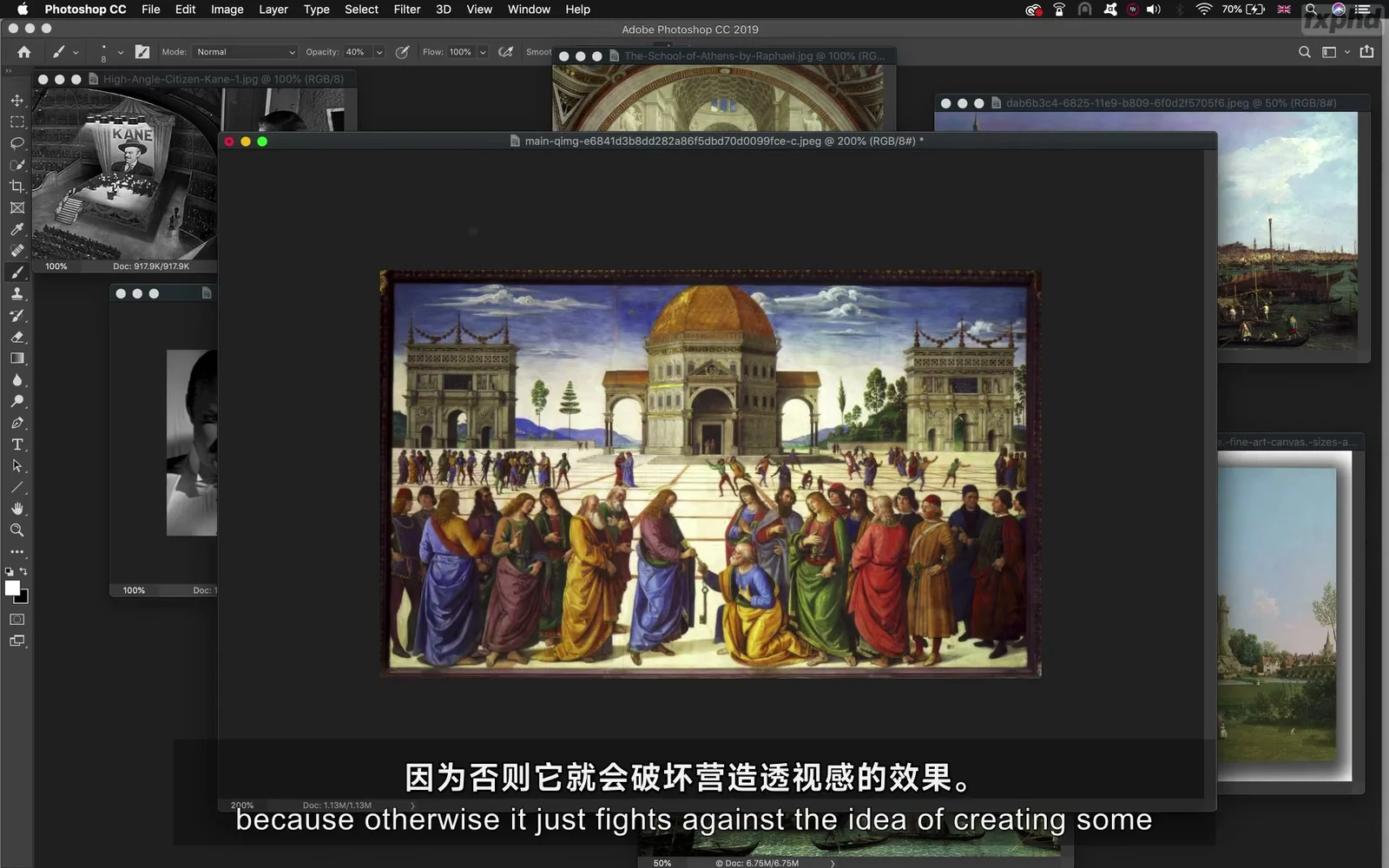This screenshot has height=868, width=1389.
Task: Open the Photoshop CC application menu
Action: pyautogui.click(x=85, y=10)
